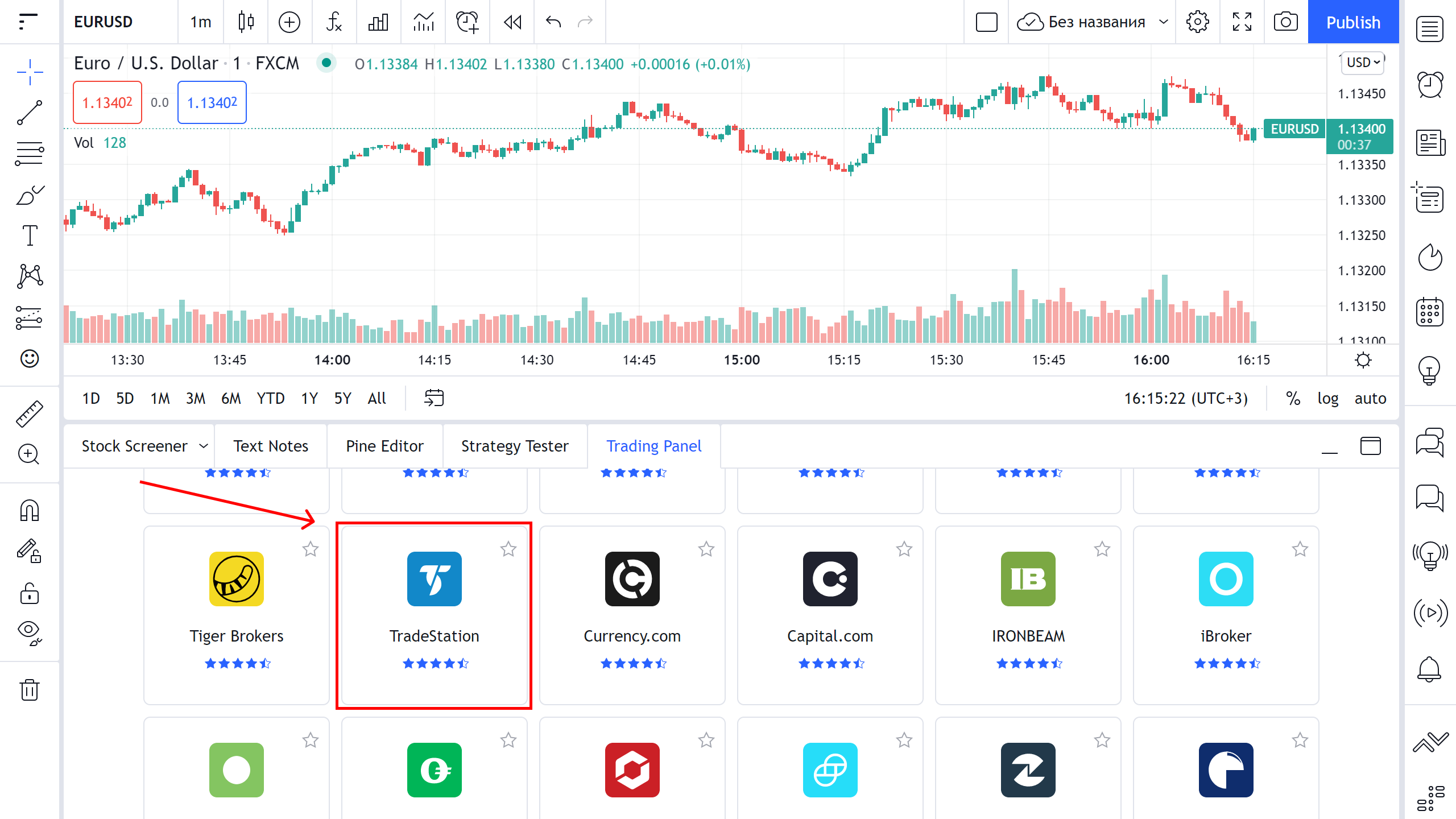
Task: Select the ruler measure tool
Action: pos(30,413)
